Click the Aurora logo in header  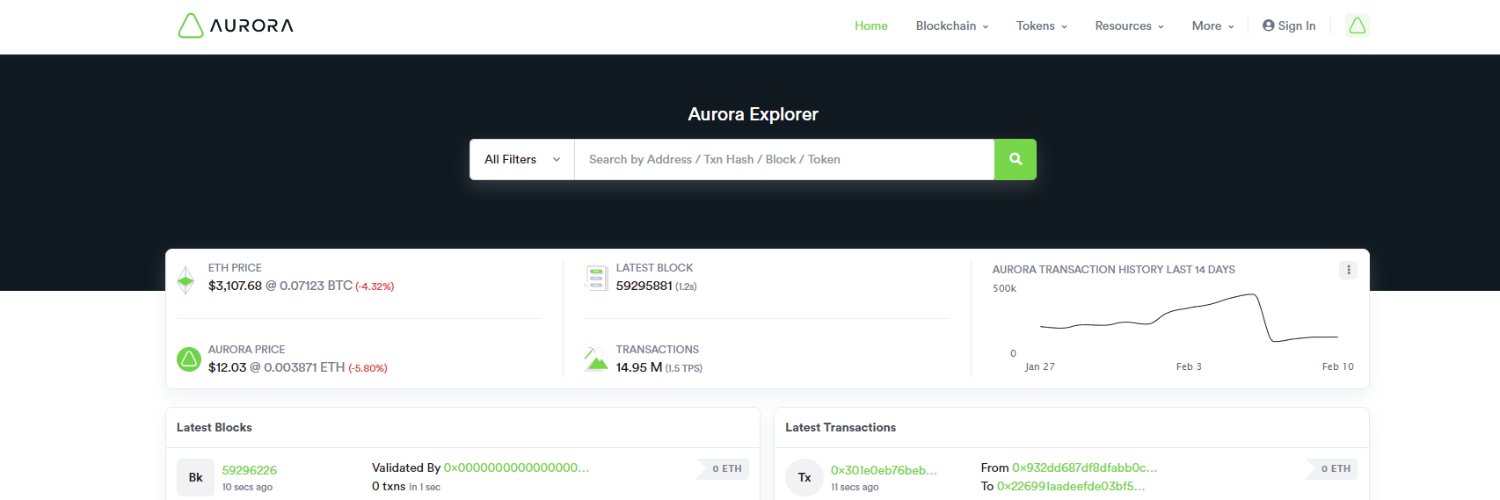[235, 26]
